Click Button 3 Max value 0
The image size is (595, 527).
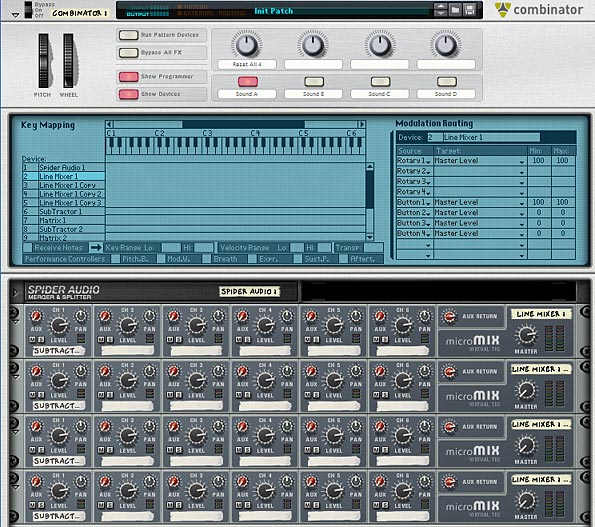point(563,223)
